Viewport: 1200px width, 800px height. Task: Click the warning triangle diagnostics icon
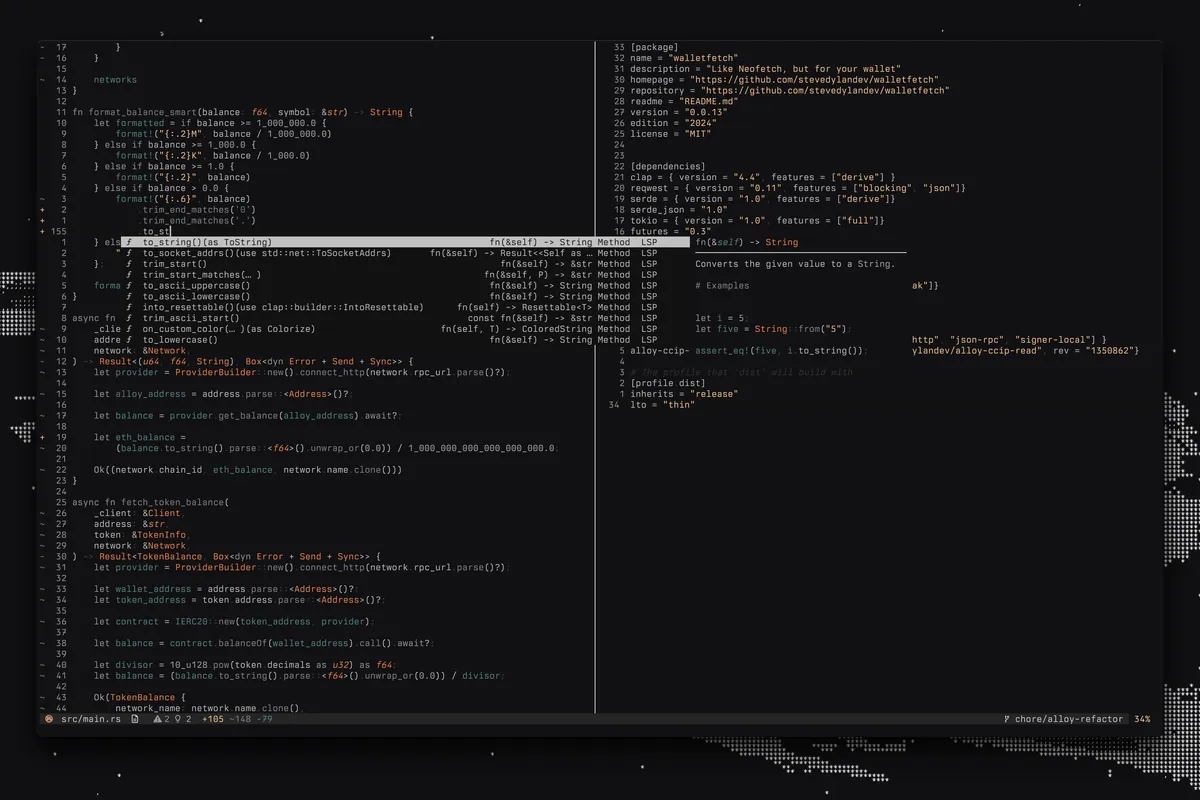pos(157,719)
